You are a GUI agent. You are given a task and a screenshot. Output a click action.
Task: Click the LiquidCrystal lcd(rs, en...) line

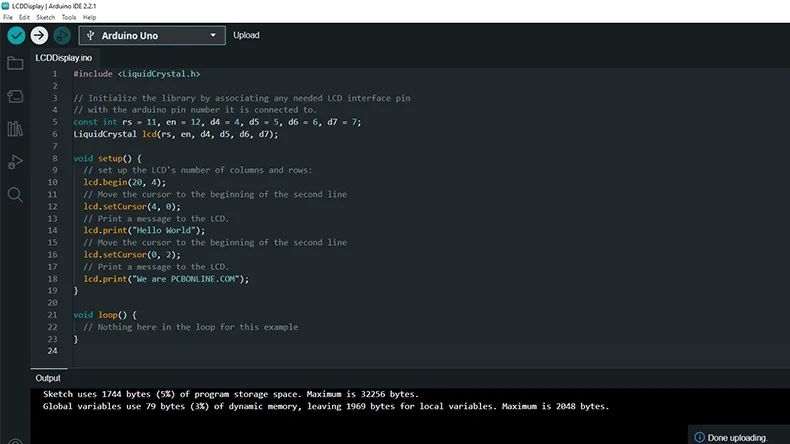(x=175, y=134)
